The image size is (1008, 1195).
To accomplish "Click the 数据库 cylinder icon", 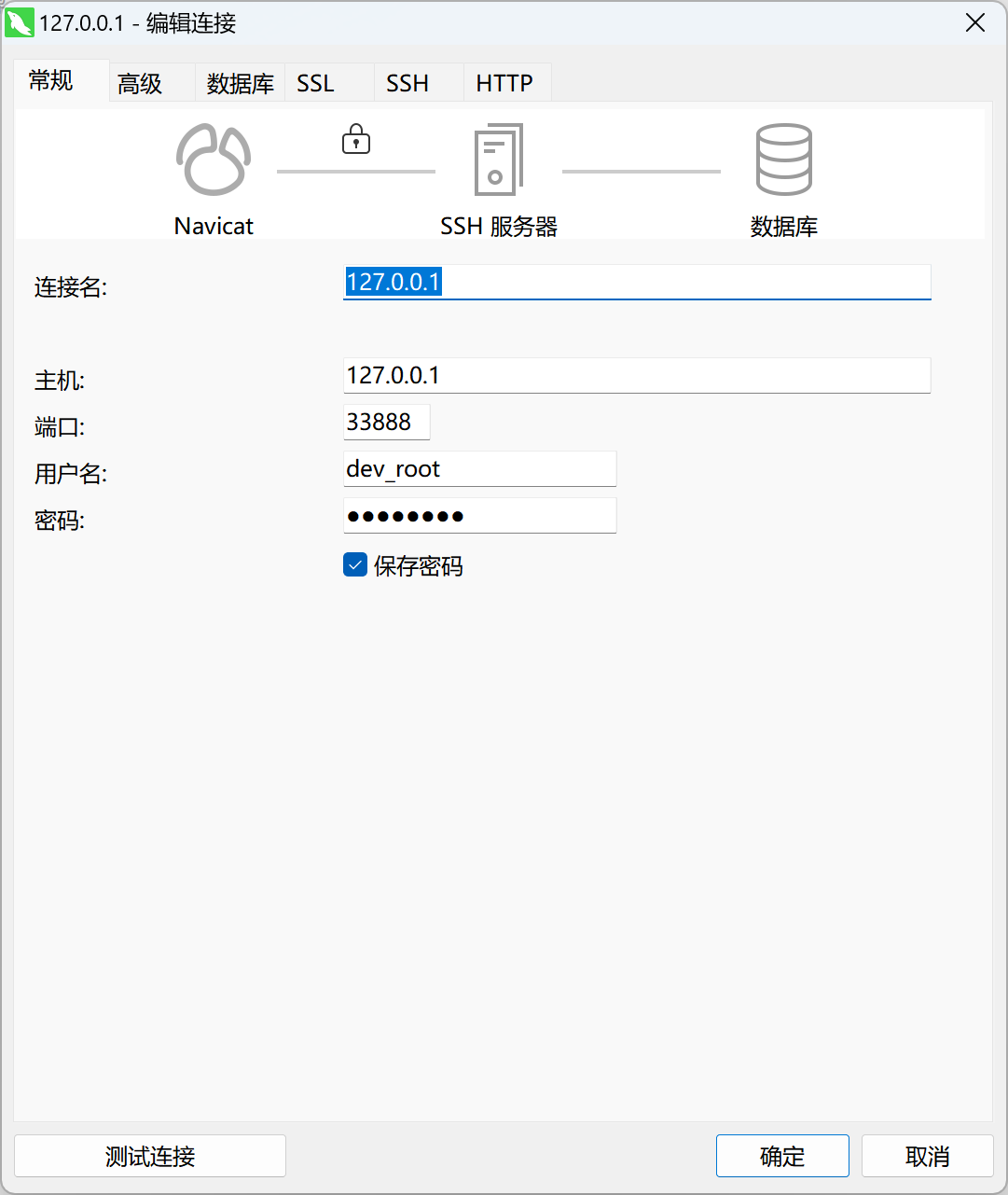I will click(783, 160).
